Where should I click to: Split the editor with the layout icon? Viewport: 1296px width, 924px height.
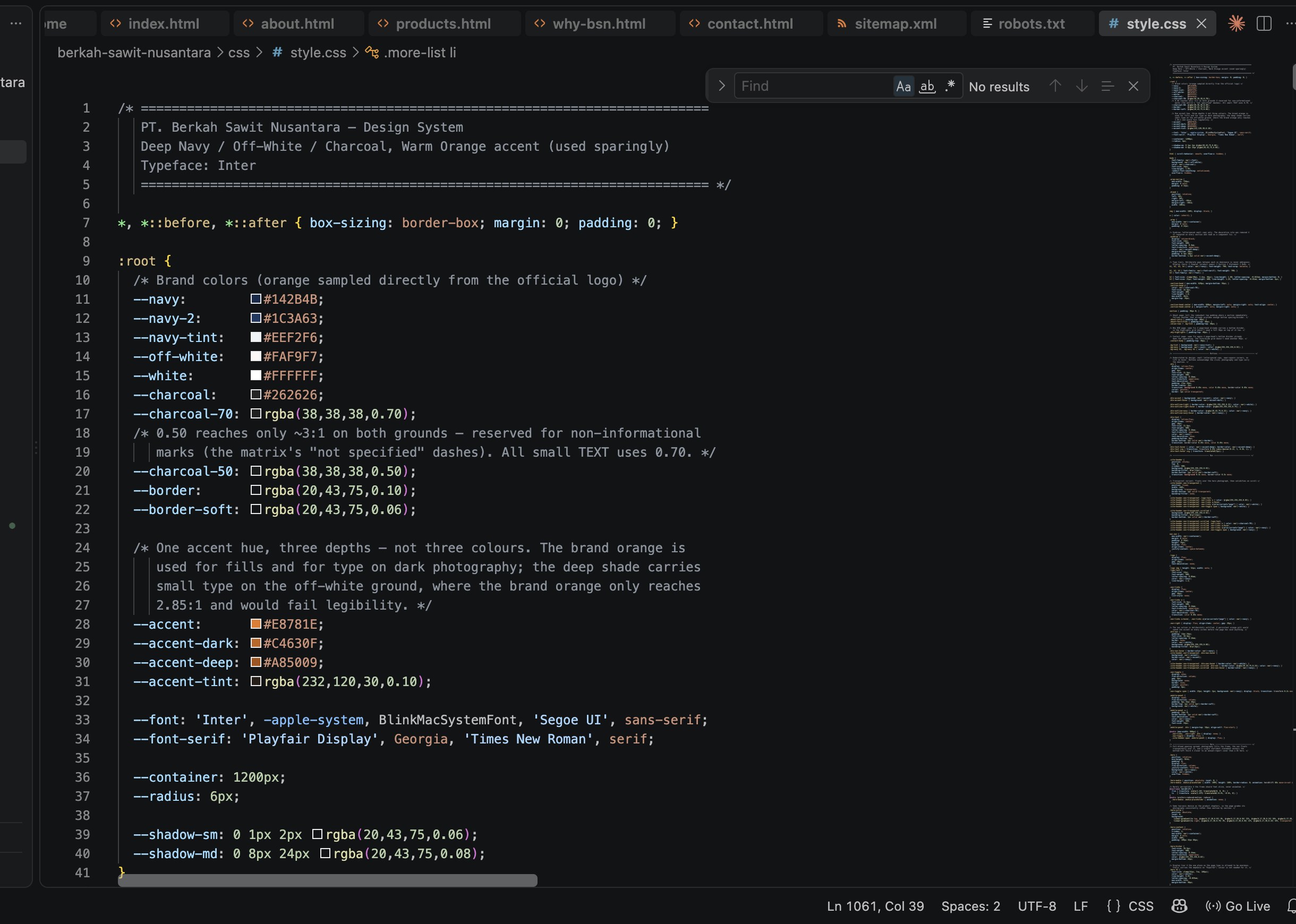point(1264,23)
